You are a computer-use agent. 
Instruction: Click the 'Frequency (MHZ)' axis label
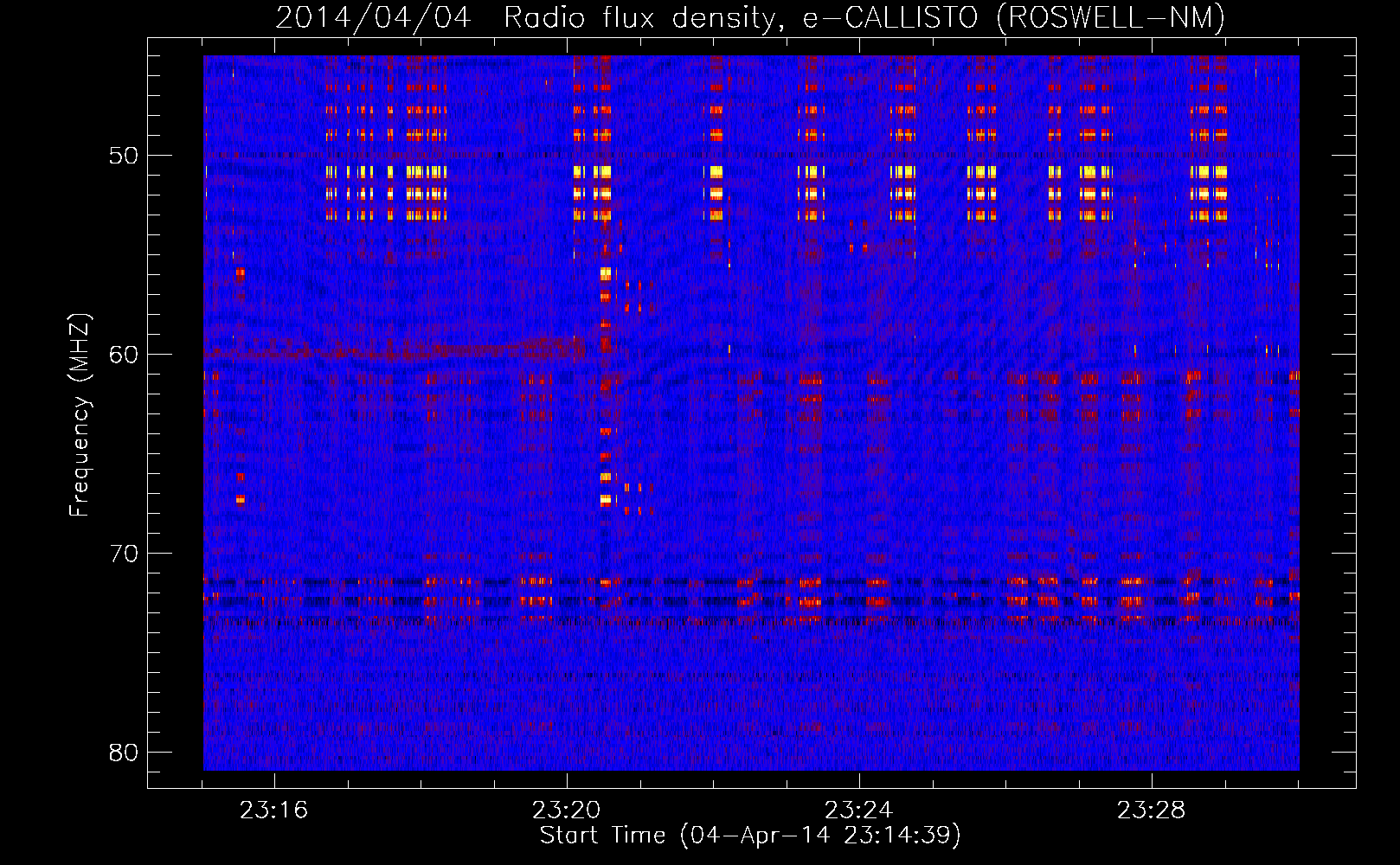80,415
